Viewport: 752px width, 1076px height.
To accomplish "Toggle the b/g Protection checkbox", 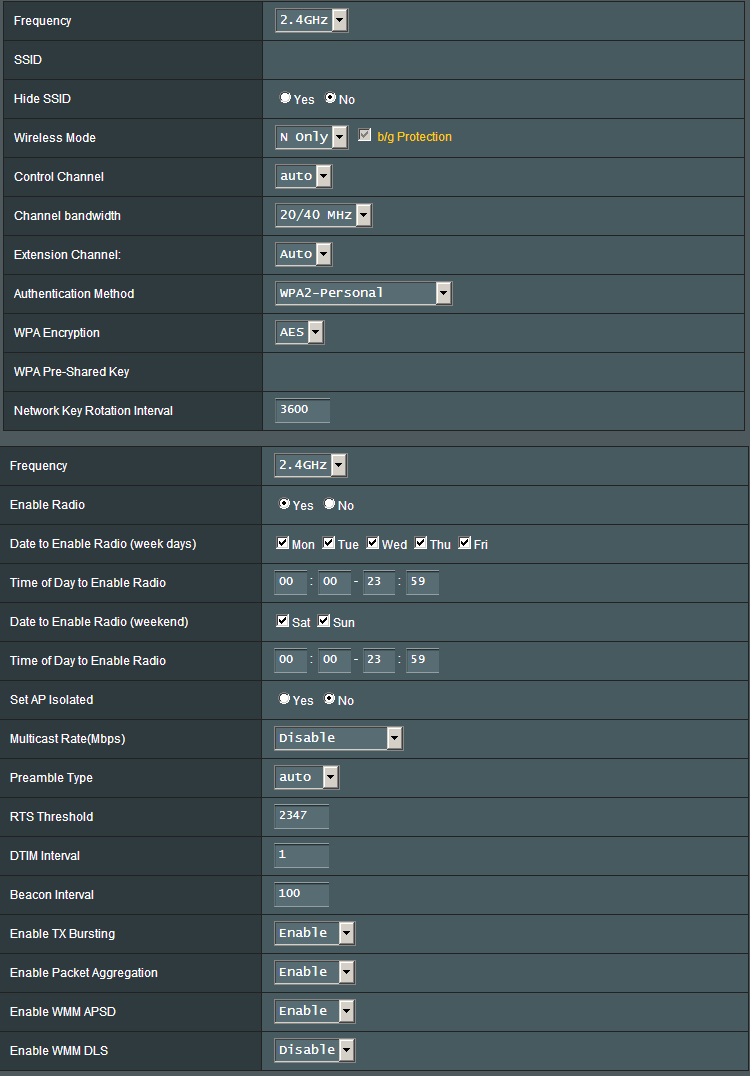I will 364,135.
